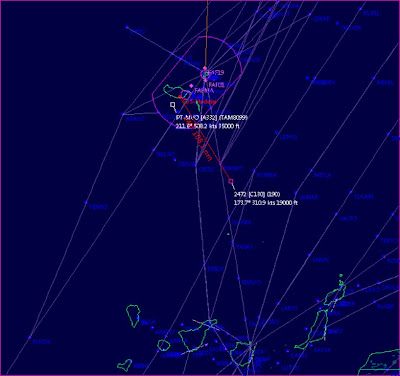Click the VASTO waypoint label
The width and height of the screenshot is (400, 376).
349,219
